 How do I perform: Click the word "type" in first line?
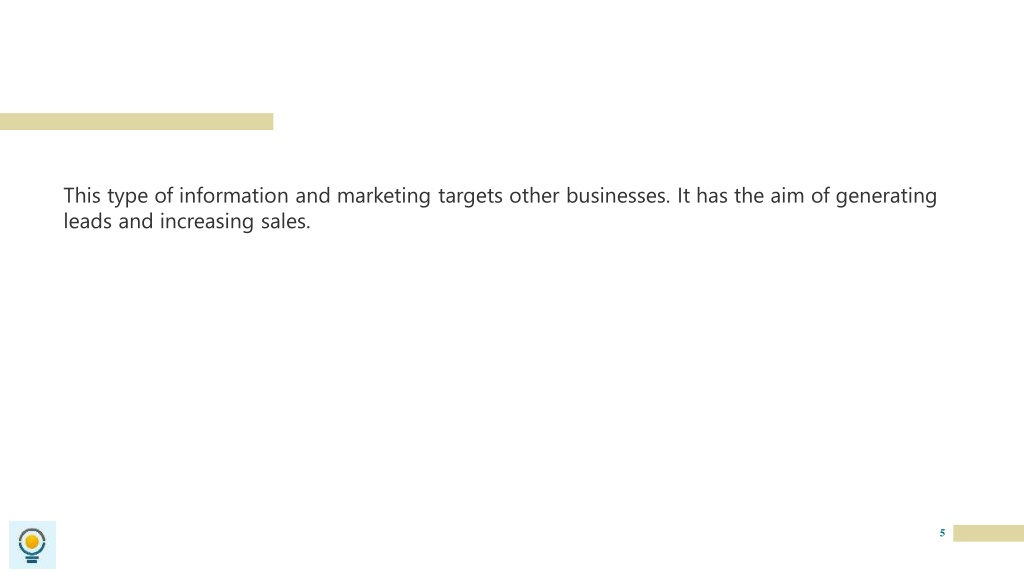127,197
